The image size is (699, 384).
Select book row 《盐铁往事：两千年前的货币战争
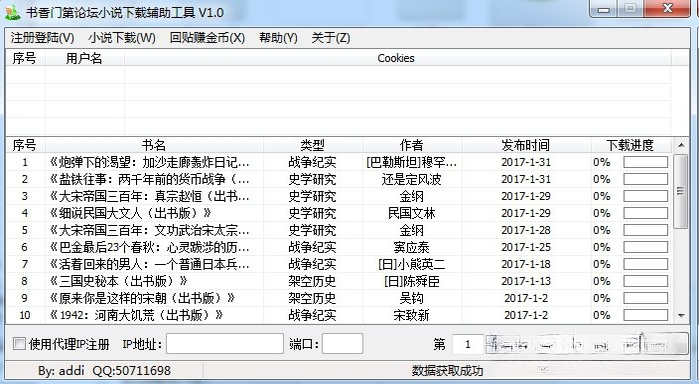tap(338, 179)
